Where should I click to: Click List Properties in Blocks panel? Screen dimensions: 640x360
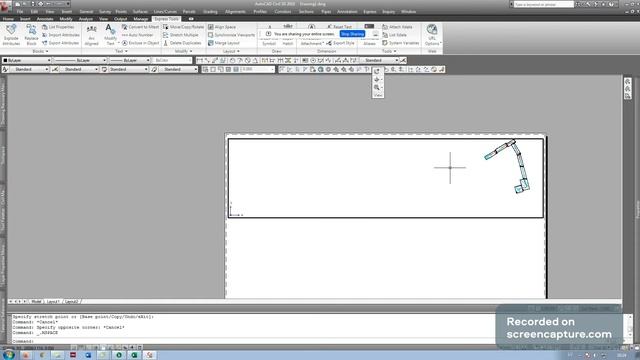(x=58, y=27)
